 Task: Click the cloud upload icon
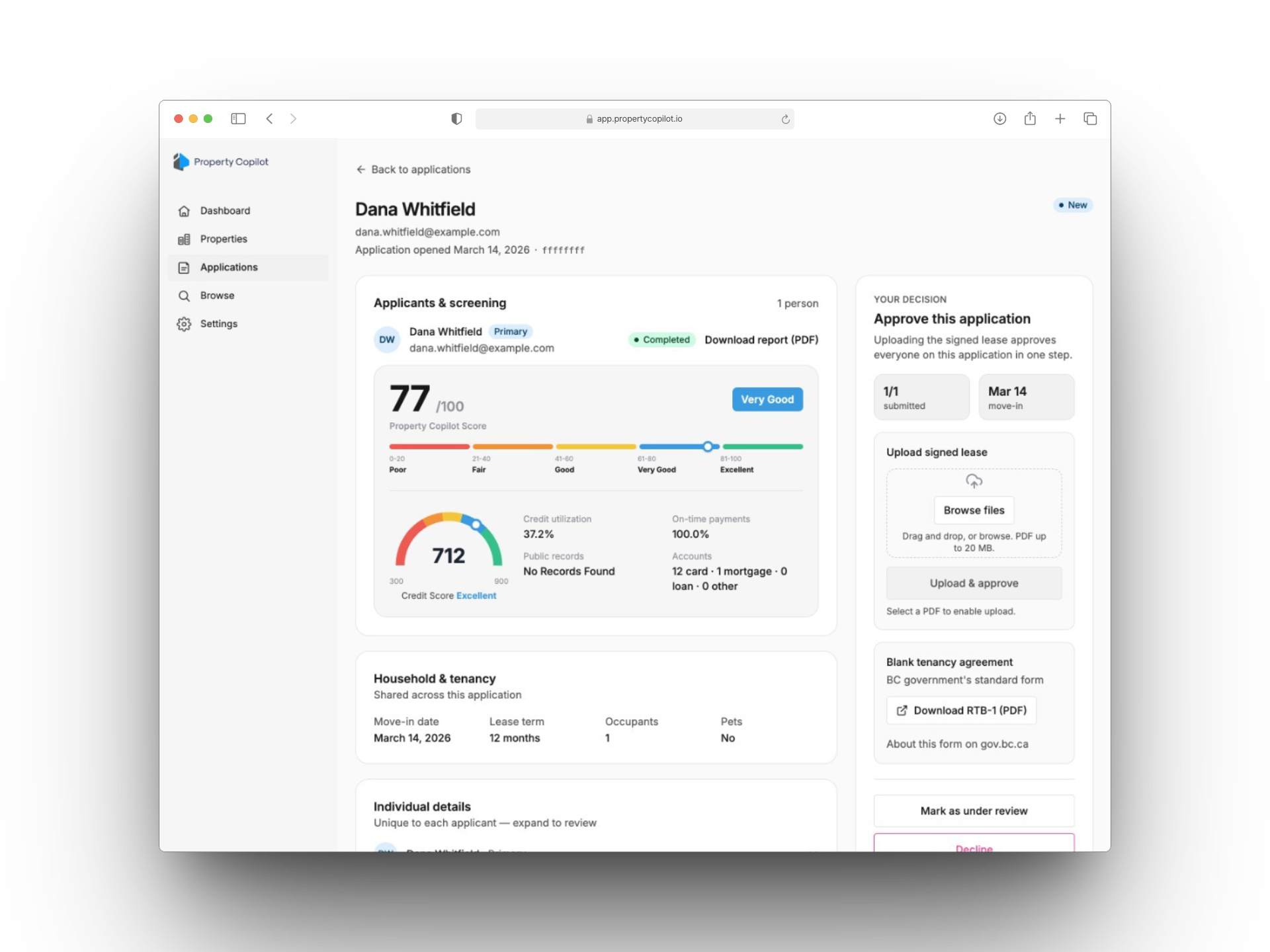coord(974,481)
